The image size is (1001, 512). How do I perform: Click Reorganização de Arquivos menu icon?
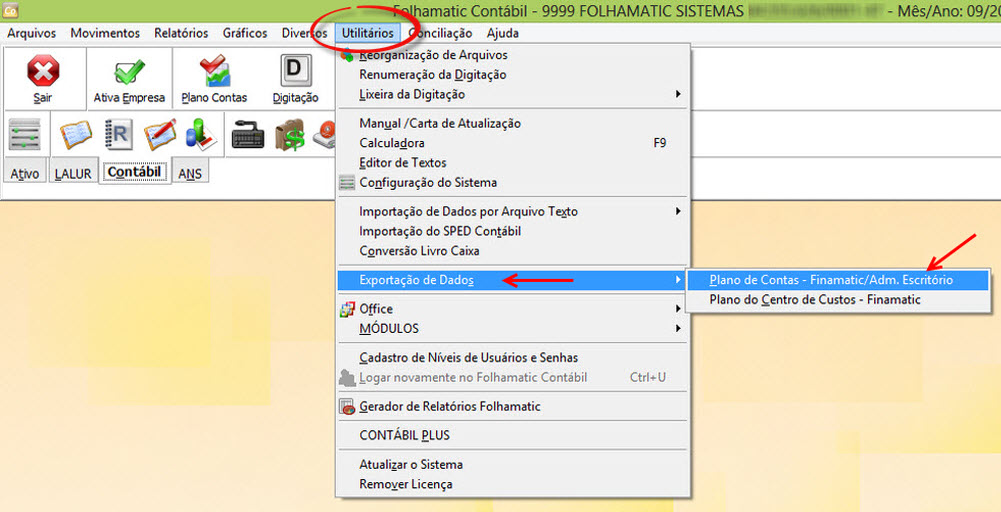[347, 55]
